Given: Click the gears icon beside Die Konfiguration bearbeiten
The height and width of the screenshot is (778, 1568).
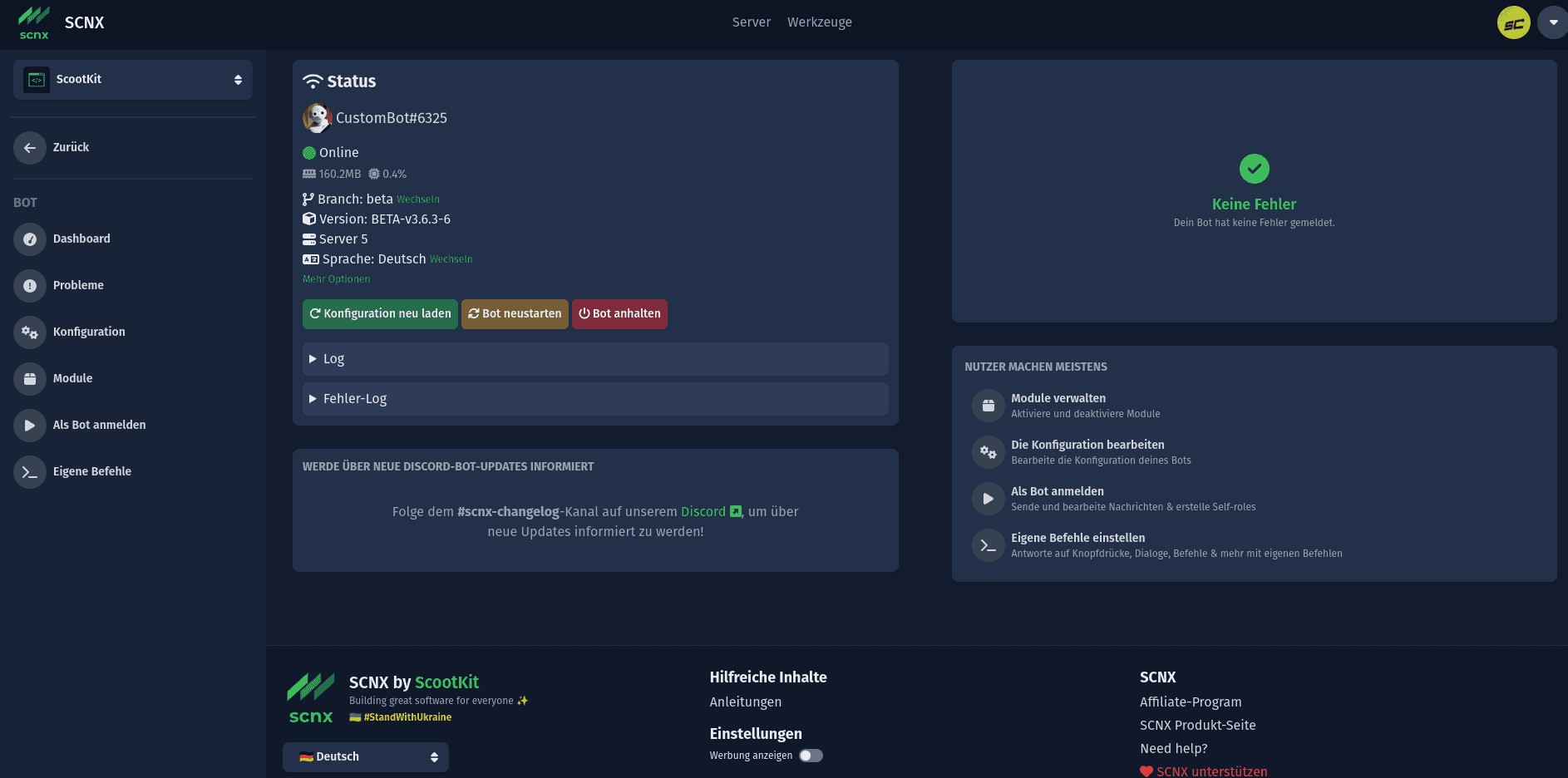Looking at the screenshot, I should click(x=989, y=452).
